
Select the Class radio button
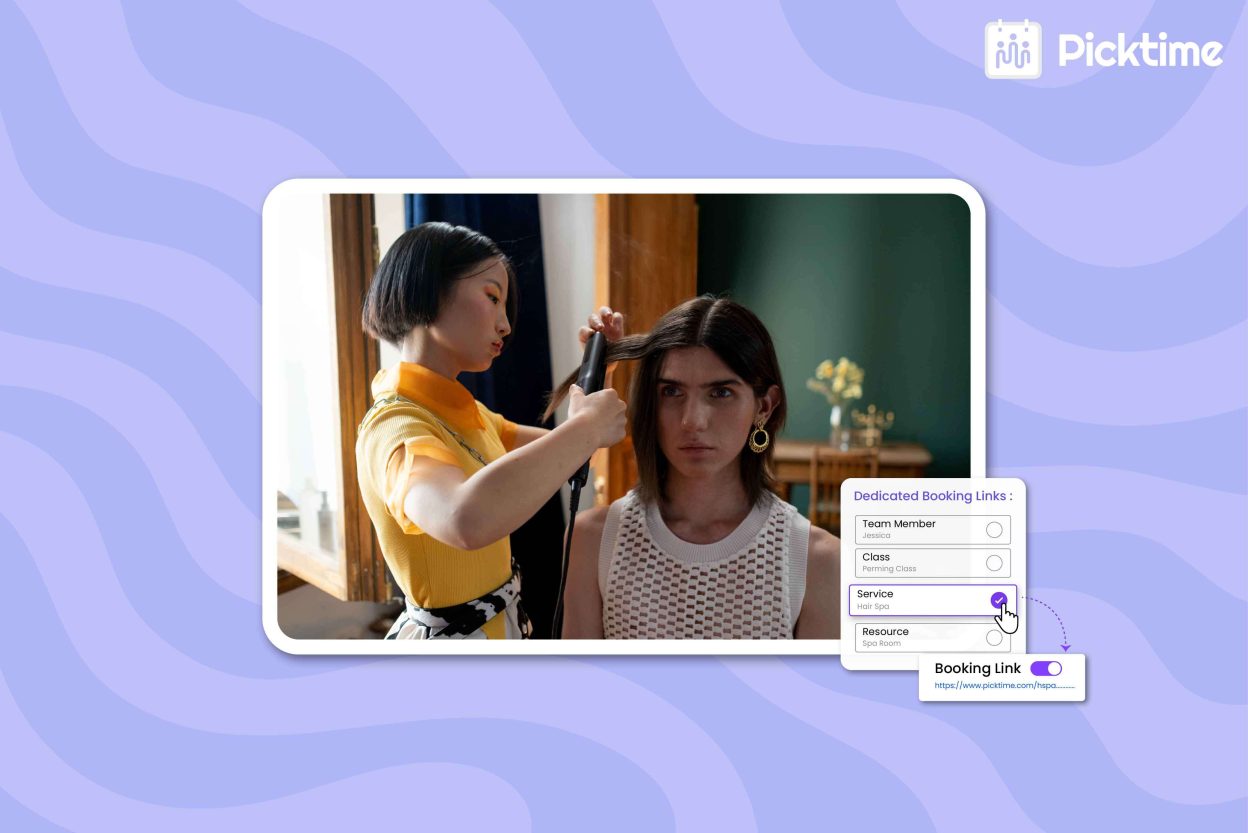tap(994, 562)
